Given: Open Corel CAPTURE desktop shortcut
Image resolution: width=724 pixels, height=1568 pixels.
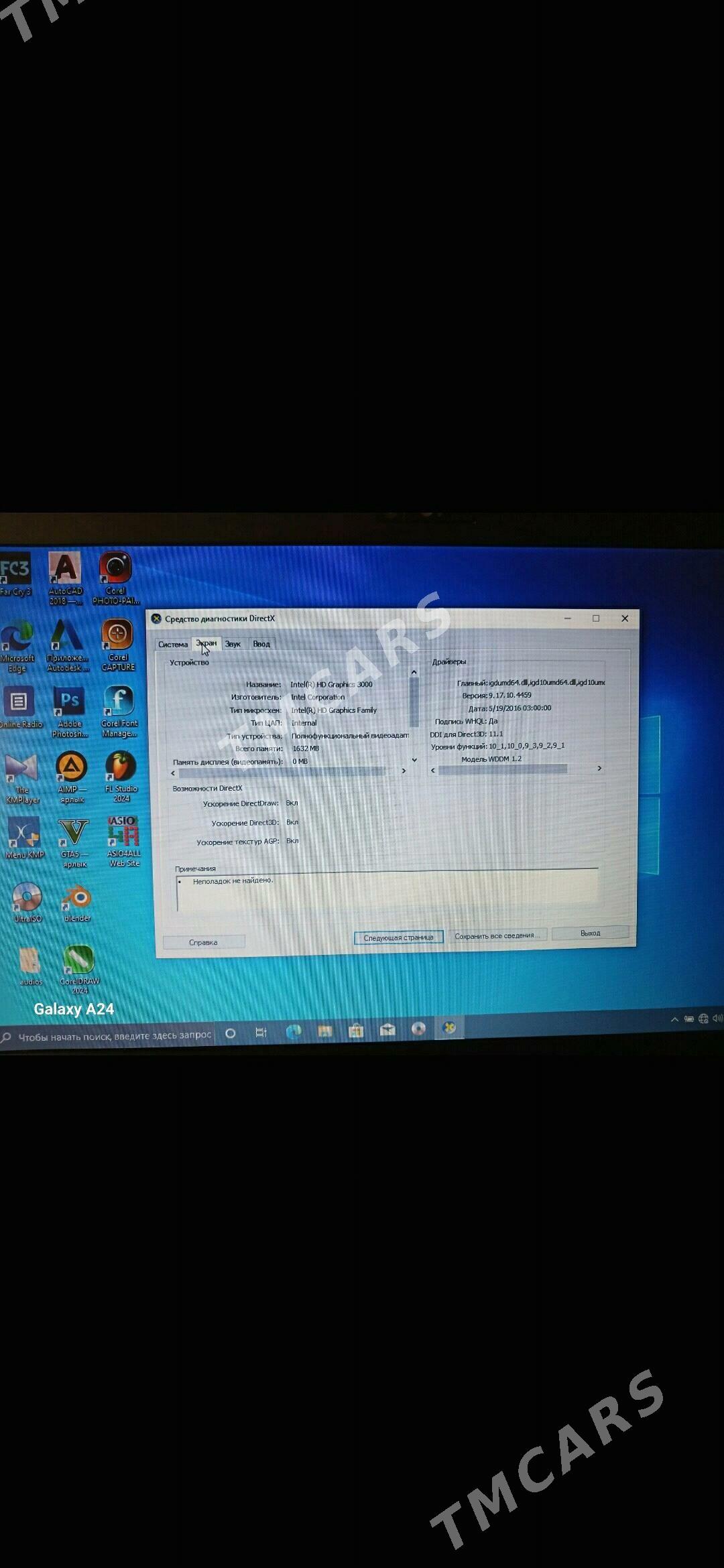Looking at the screenshot, I should pos(118,645).
